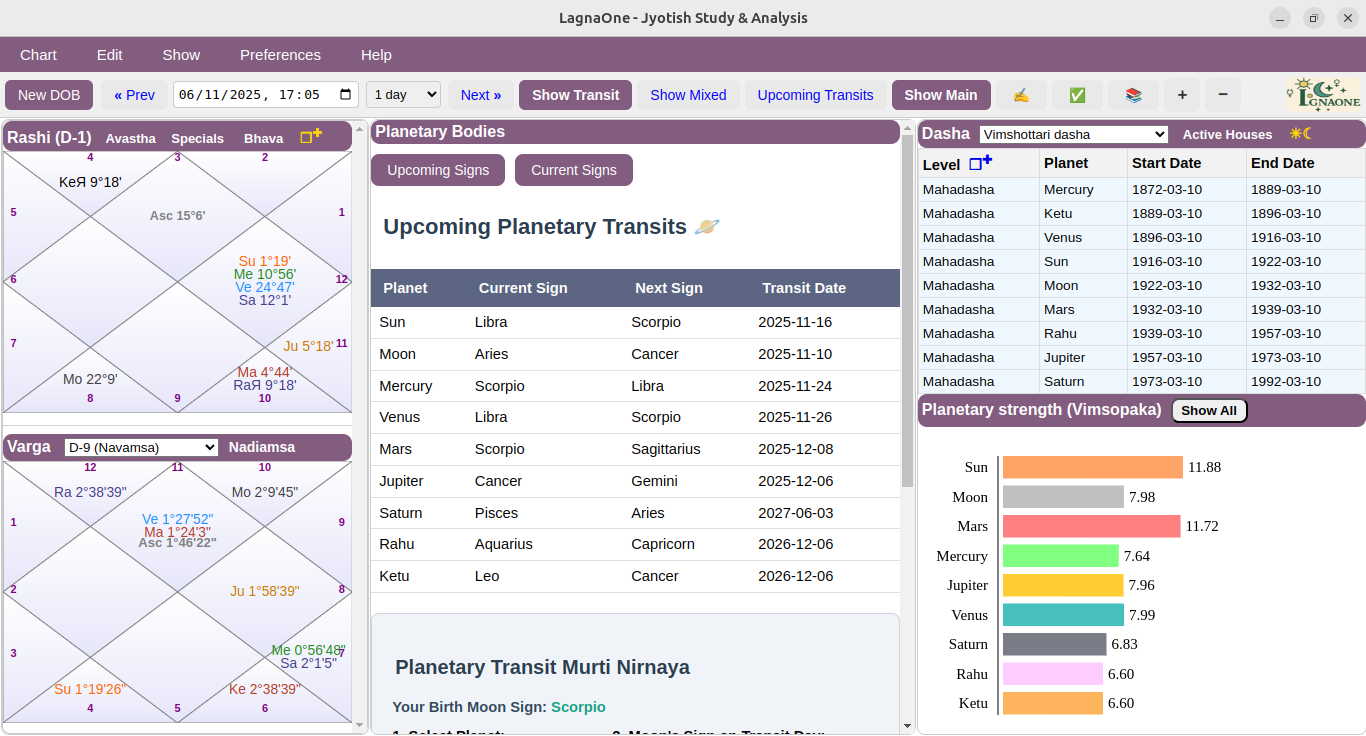Select the Mercury Mahadasha row
Image resolution: width=1366 pixels, height=736 pixels.
1142,189
